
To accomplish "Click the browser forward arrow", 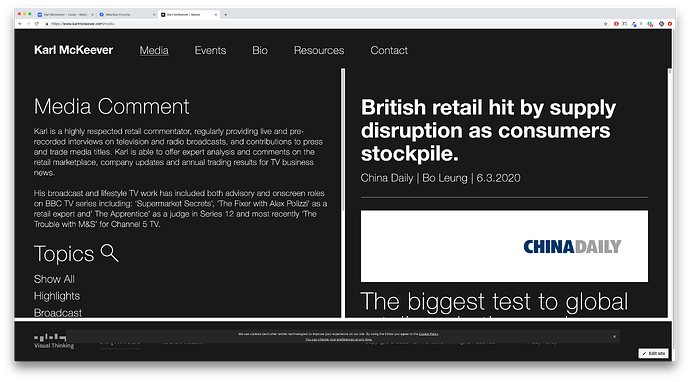I will [29, 24].
